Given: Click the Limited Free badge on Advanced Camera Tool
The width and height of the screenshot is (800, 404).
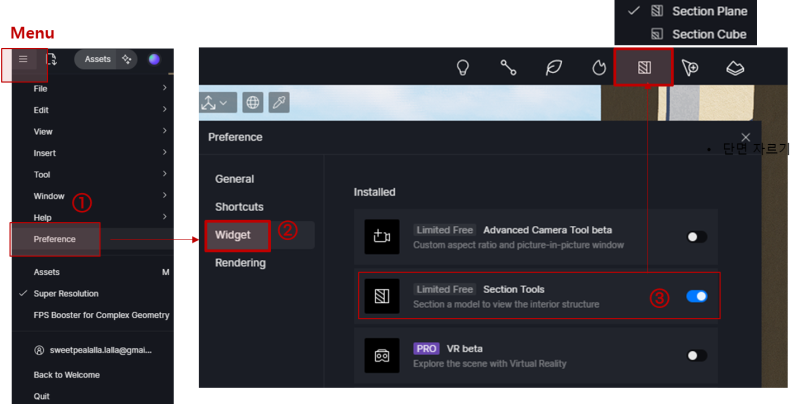Looking at the screenshot, I should coord(444,230).
